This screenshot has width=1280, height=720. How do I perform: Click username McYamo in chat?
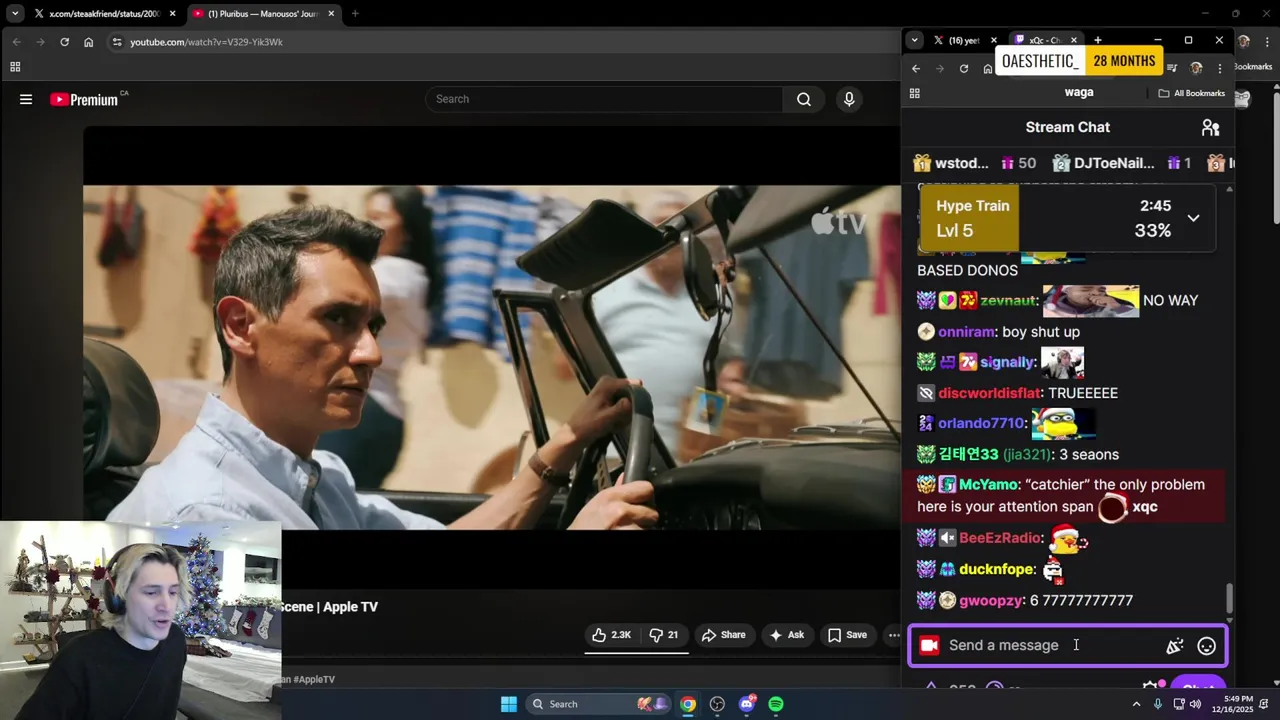(988, 485)
